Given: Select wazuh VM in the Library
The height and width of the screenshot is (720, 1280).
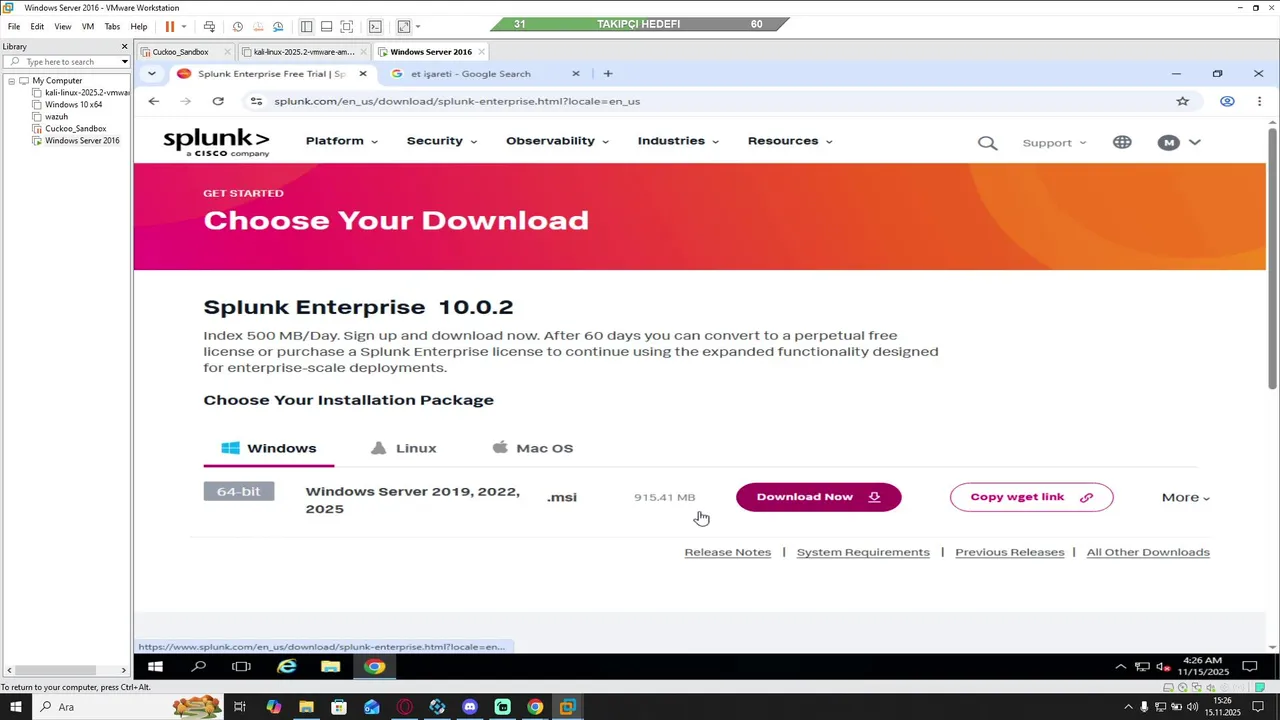Looking at the screenshot, I should 56,117.
